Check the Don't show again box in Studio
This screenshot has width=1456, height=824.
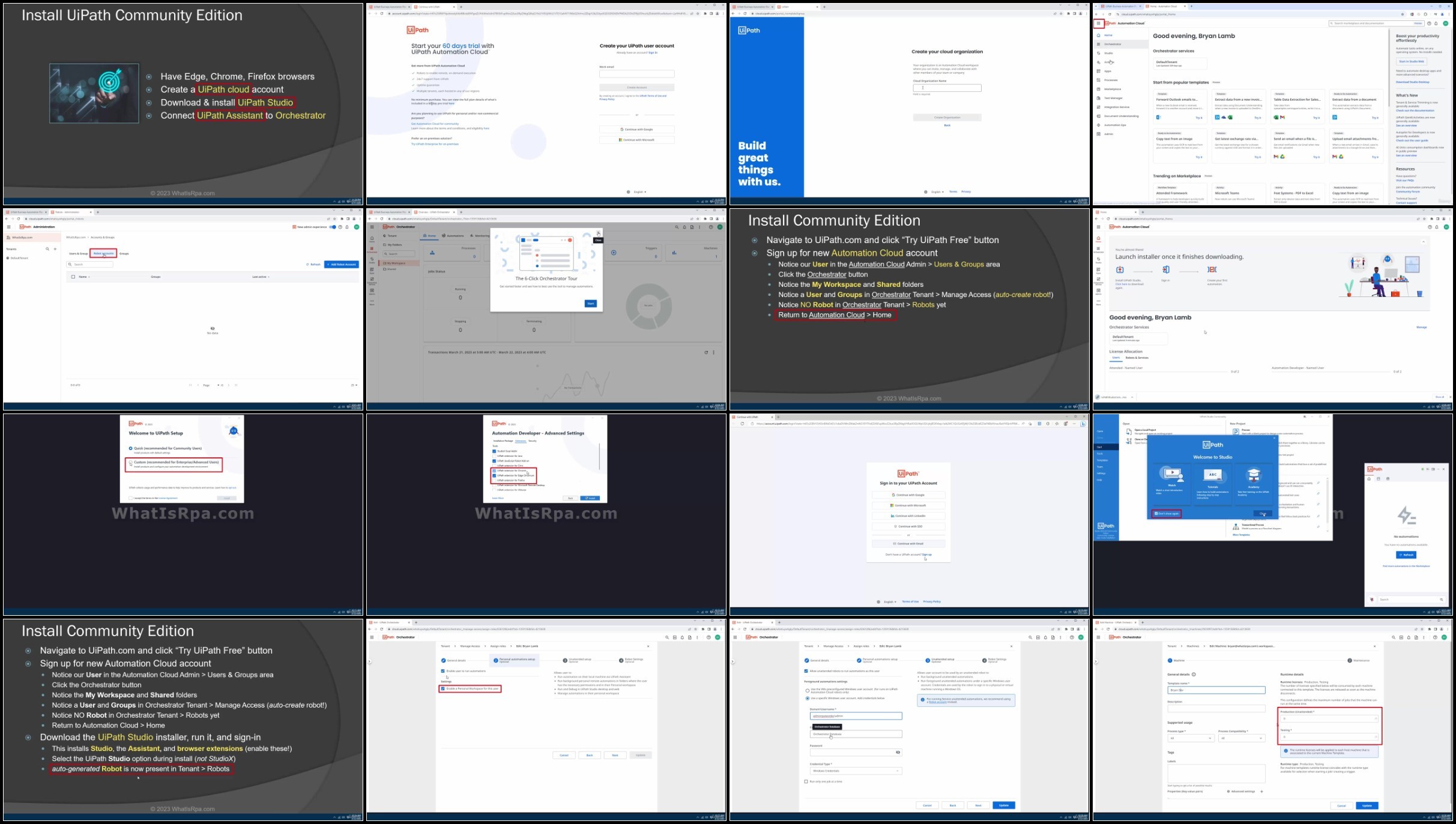(1156, 514)
